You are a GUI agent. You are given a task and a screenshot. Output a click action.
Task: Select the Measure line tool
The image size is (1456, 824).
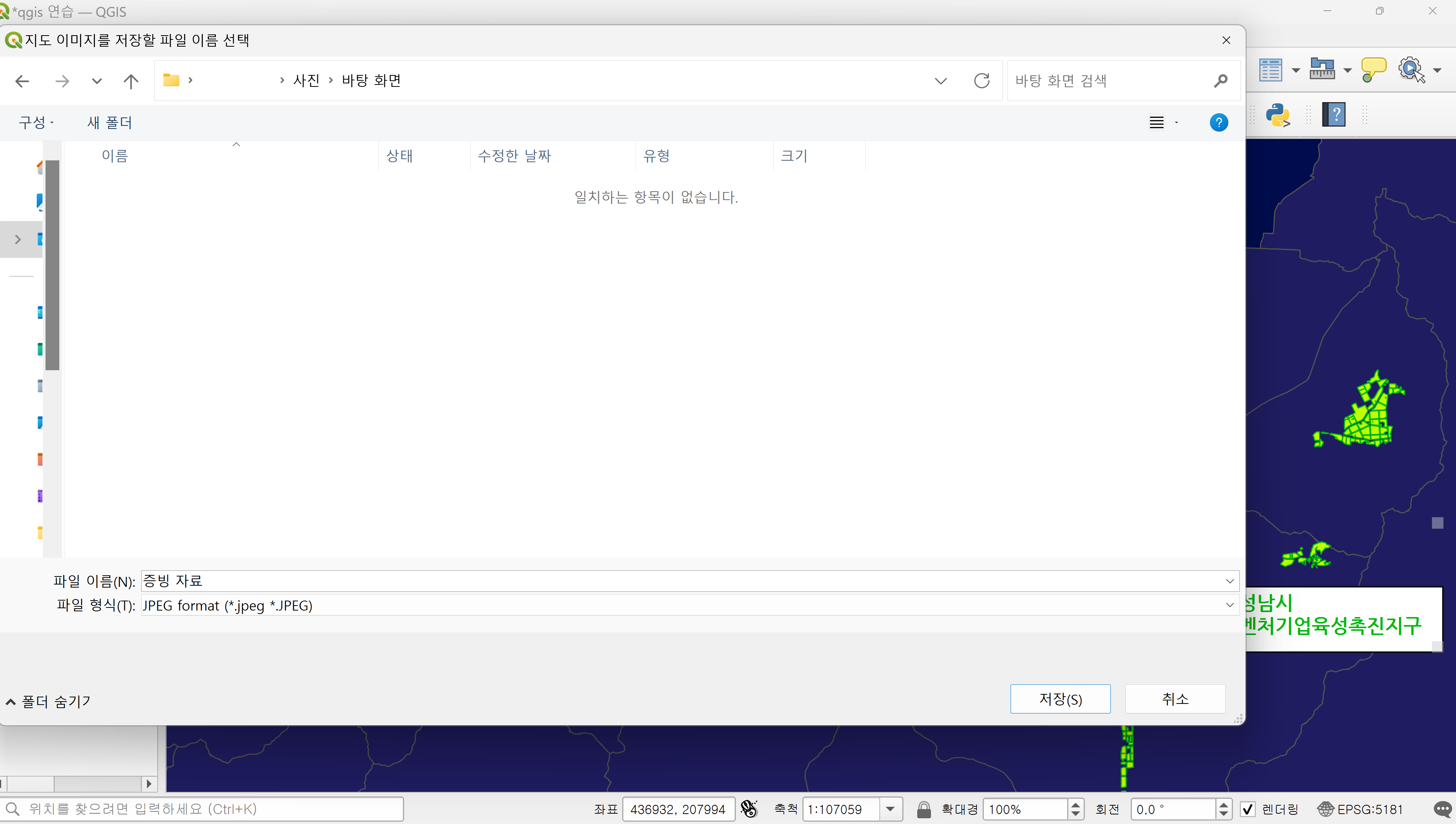[x=1322, y=70]
